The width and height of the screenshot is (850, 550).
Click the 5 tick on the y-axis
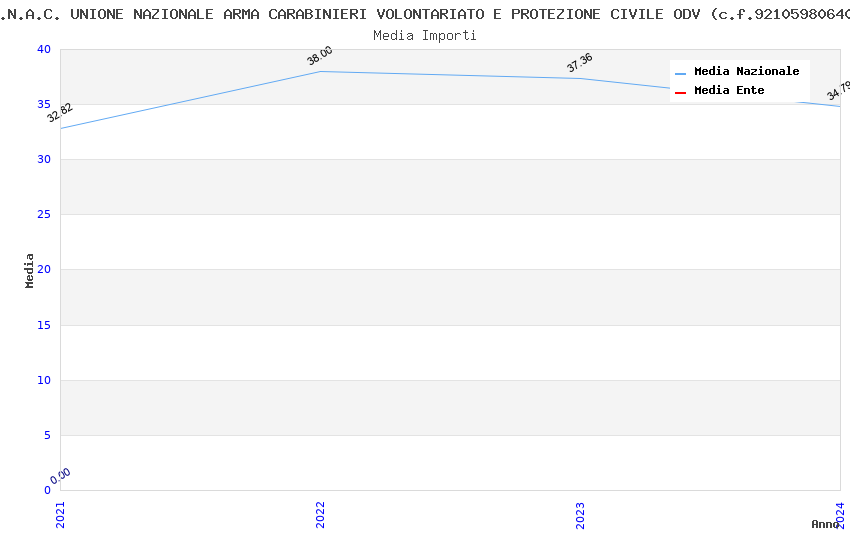[x=47, y=435]
